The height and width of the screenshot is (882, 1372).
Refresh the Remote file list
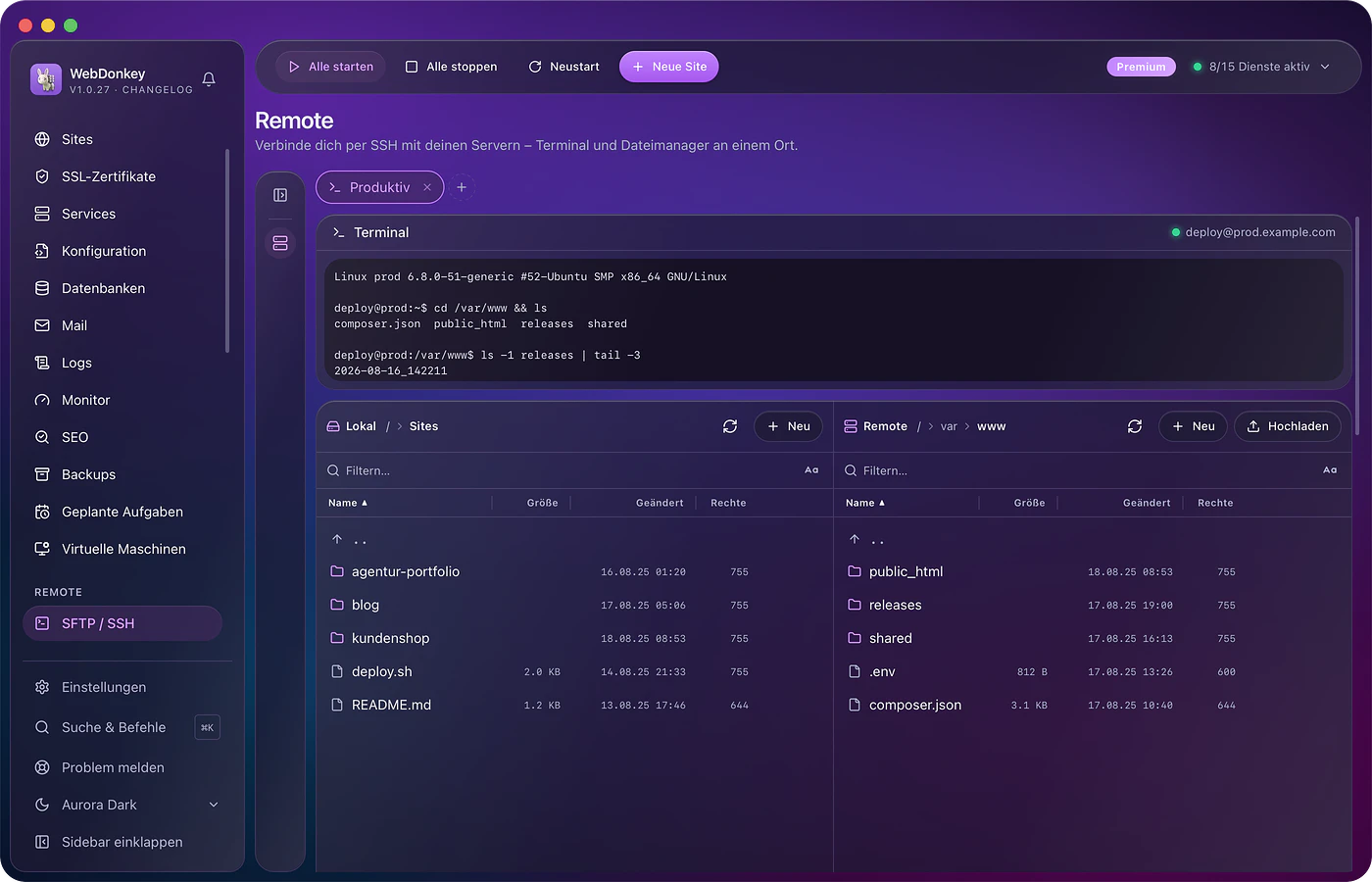click(1135, 426)
